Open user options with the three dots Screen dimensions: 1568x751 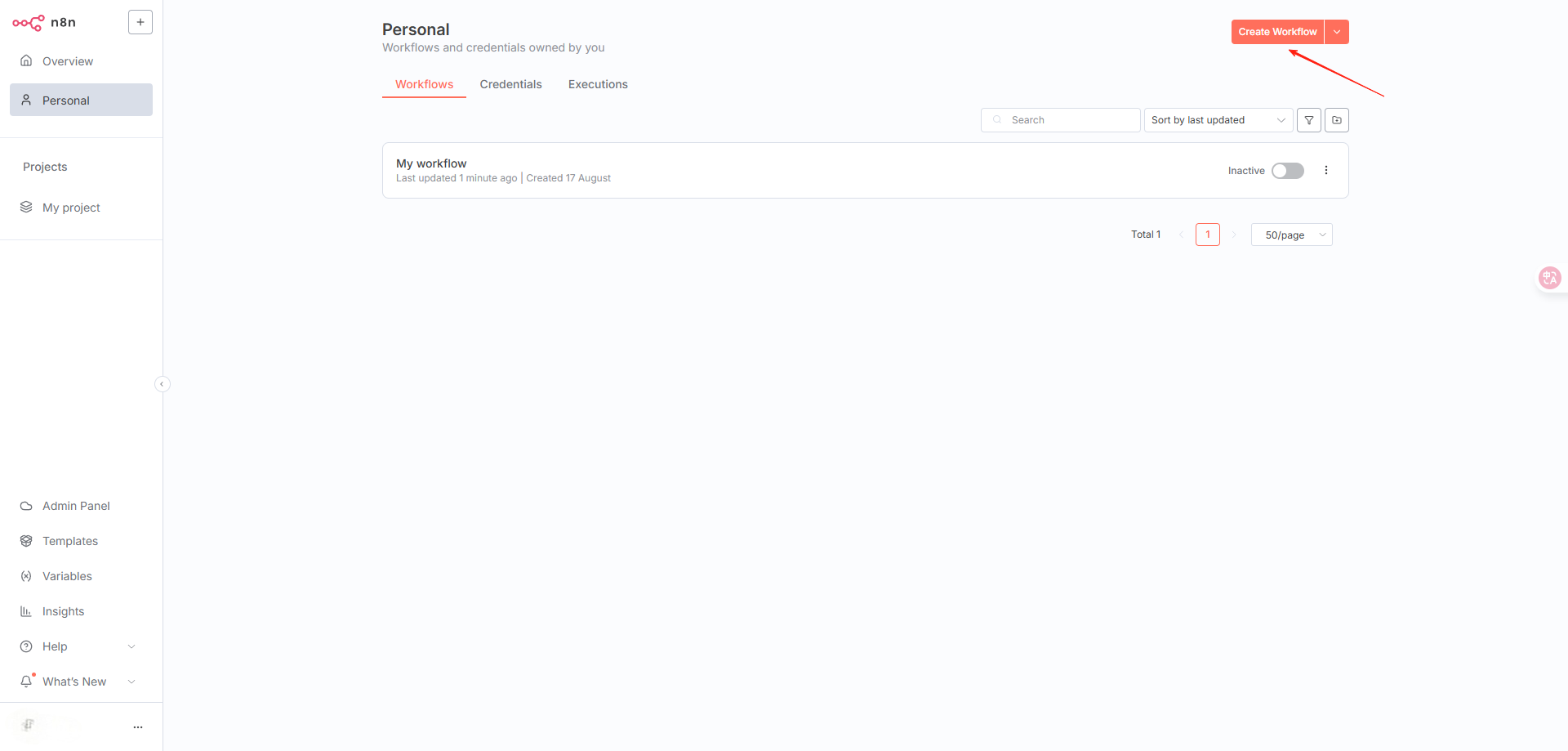click(x=138, y=726)
